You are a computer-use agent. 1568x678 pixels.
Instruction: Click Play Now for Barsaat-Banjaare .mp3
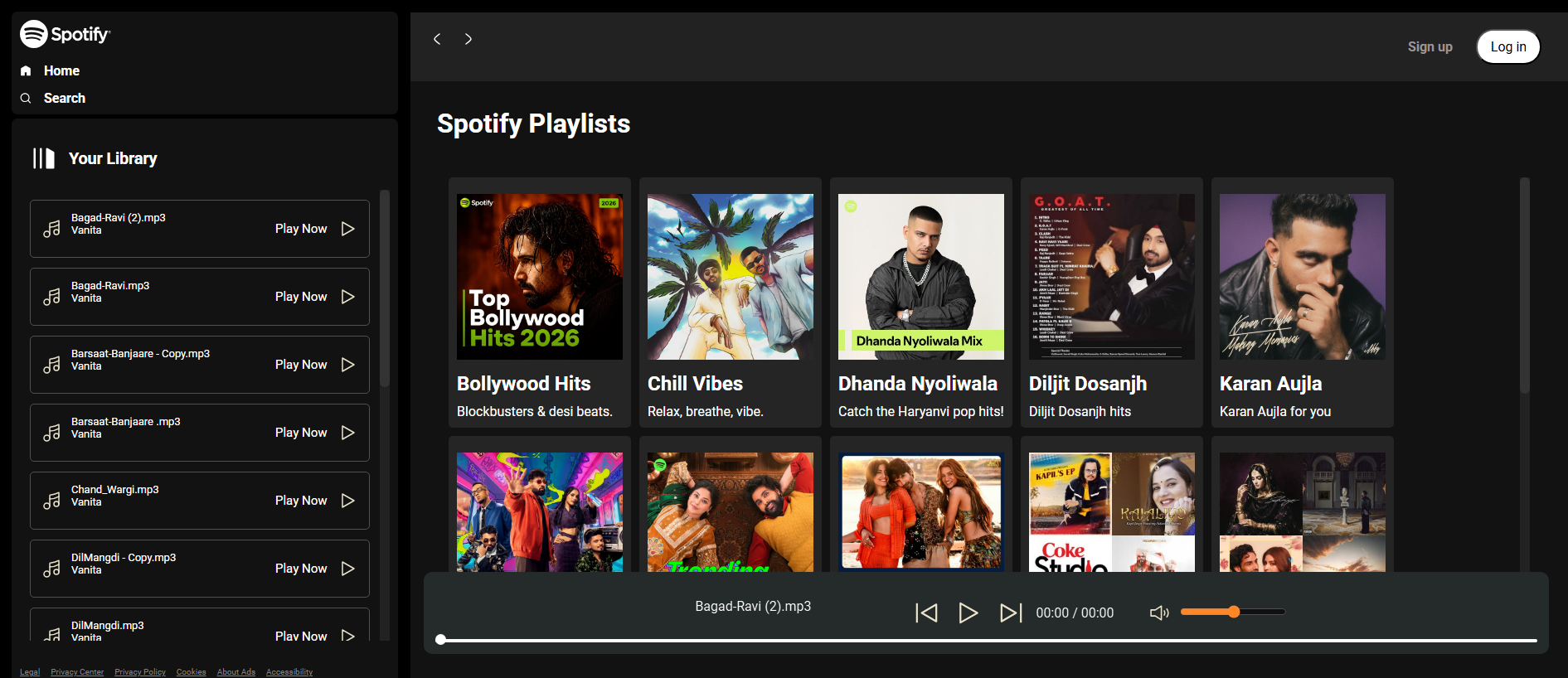click(x=301, y=433)
